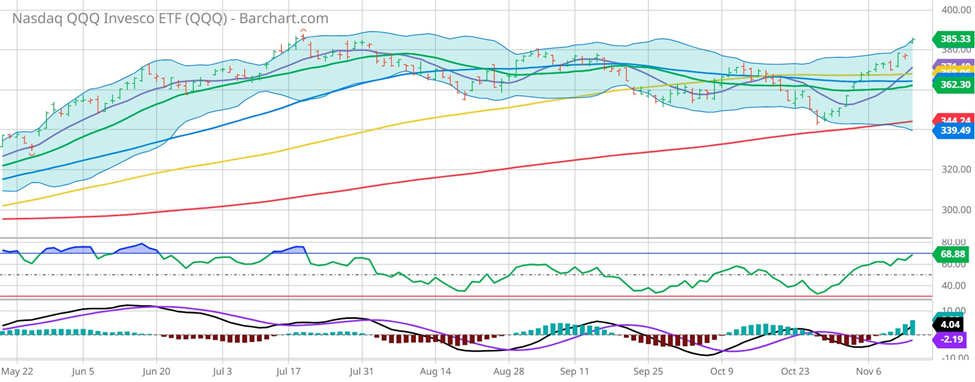This screenshot has width=975, height=382.
Task: Select the green 385.33 last price tag
Action: click(952, 39)
